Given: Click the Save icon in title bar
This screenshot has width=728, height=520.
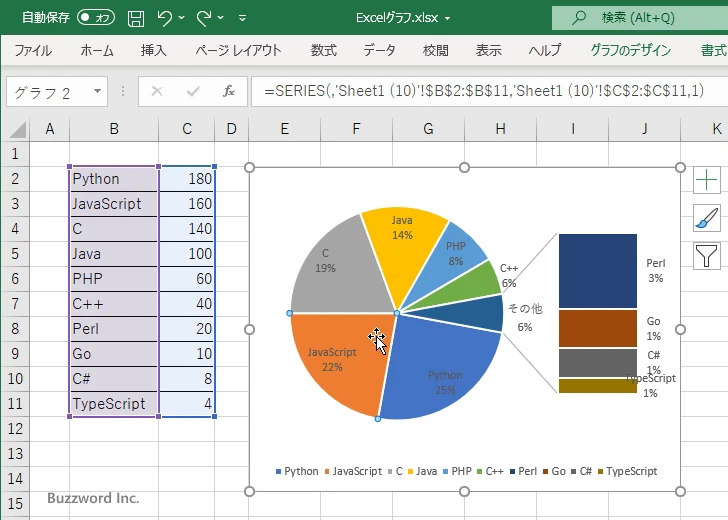Looking at the screenshot, I should 136,18.
